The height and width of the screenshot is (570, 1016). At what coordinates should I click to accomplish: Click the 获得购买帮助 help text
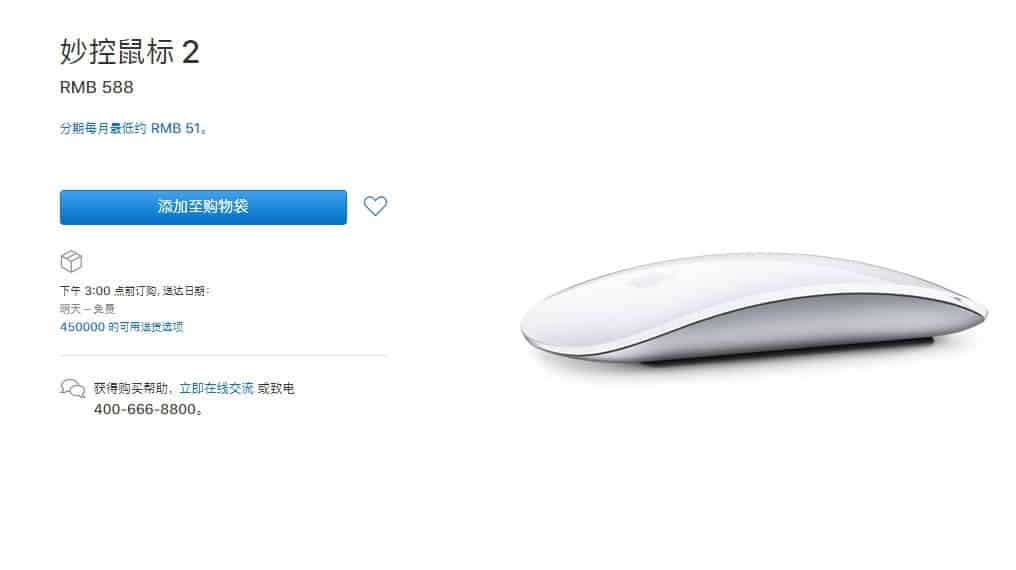132,388
